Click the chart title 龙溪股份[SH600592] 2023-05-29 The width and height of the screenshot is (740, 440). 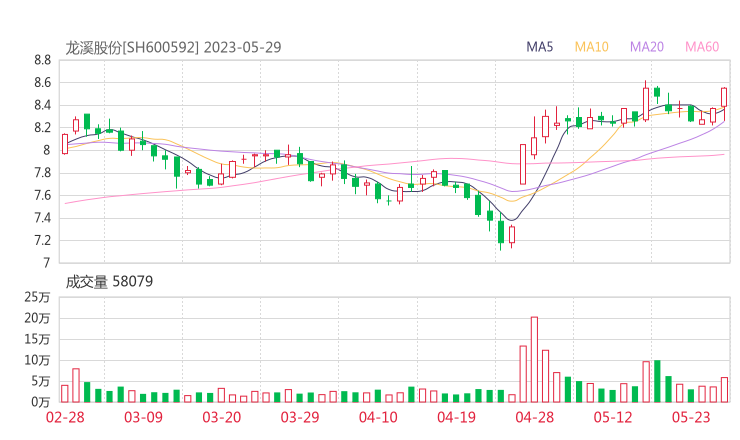173,47
